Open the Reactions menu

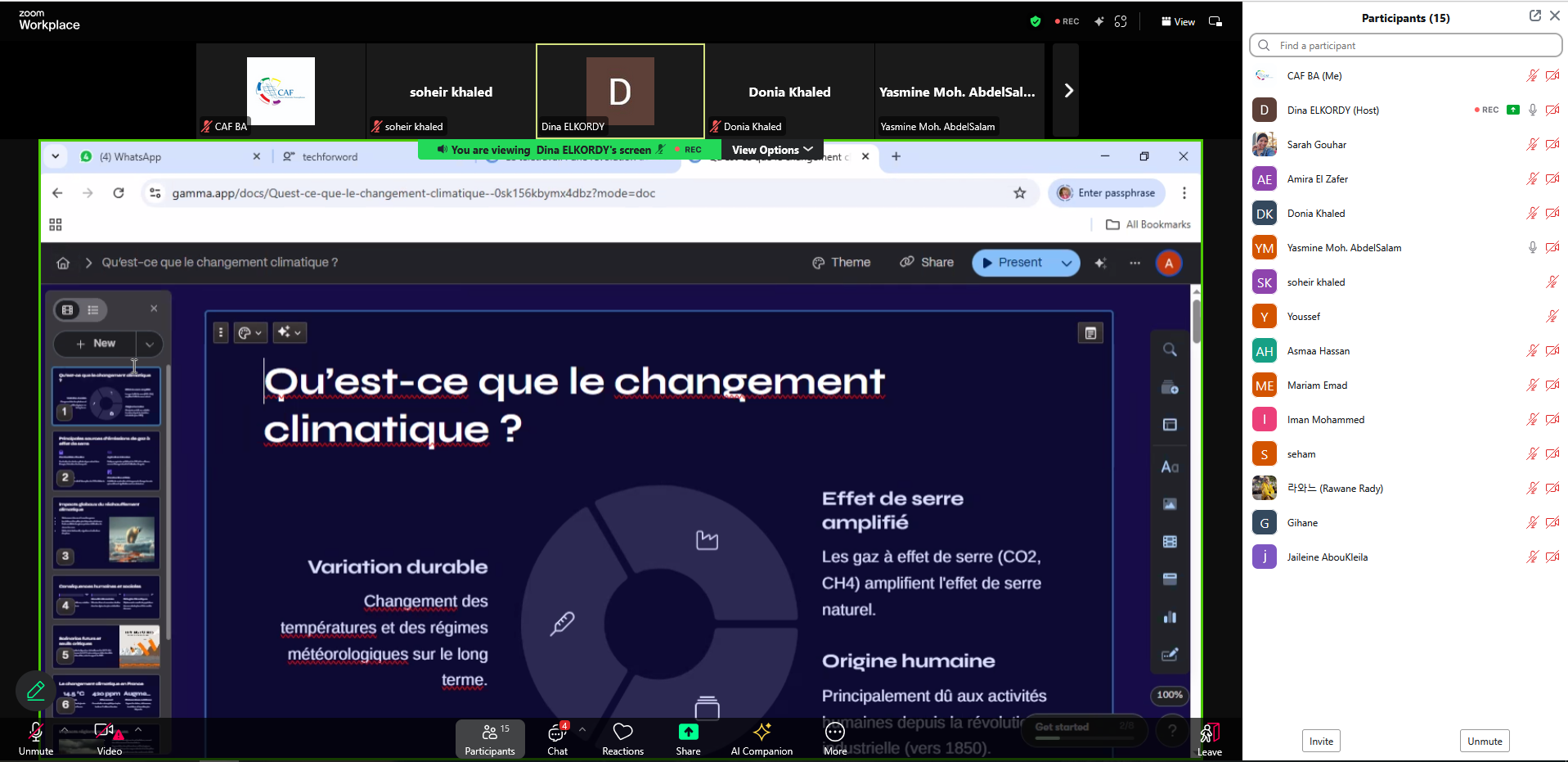coord(622,738)
